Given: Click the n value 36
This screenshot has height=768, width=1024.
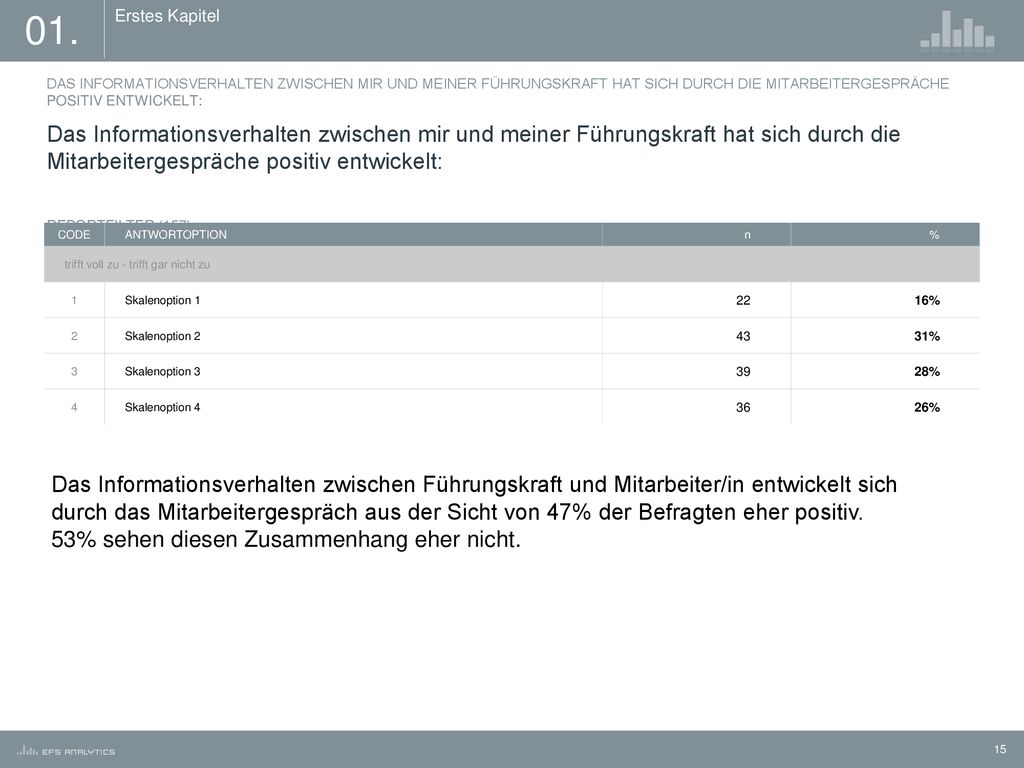Looking at the screenshot, I should coord(743,408).
